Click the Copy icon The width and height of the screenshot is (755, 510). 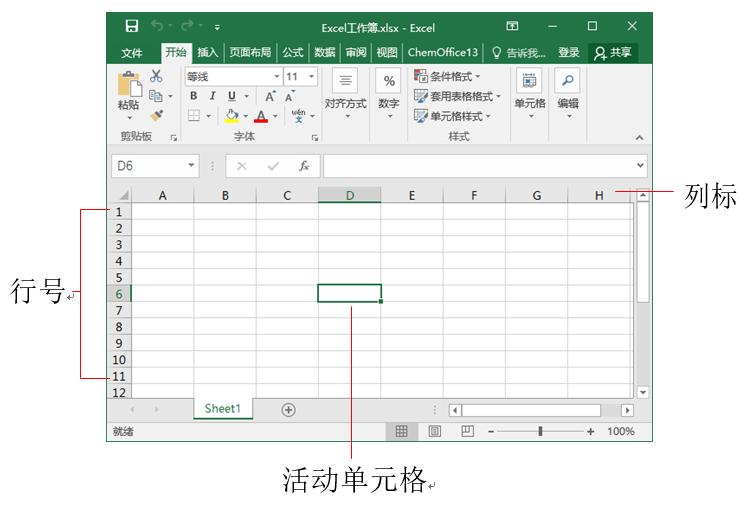[156, 96]
